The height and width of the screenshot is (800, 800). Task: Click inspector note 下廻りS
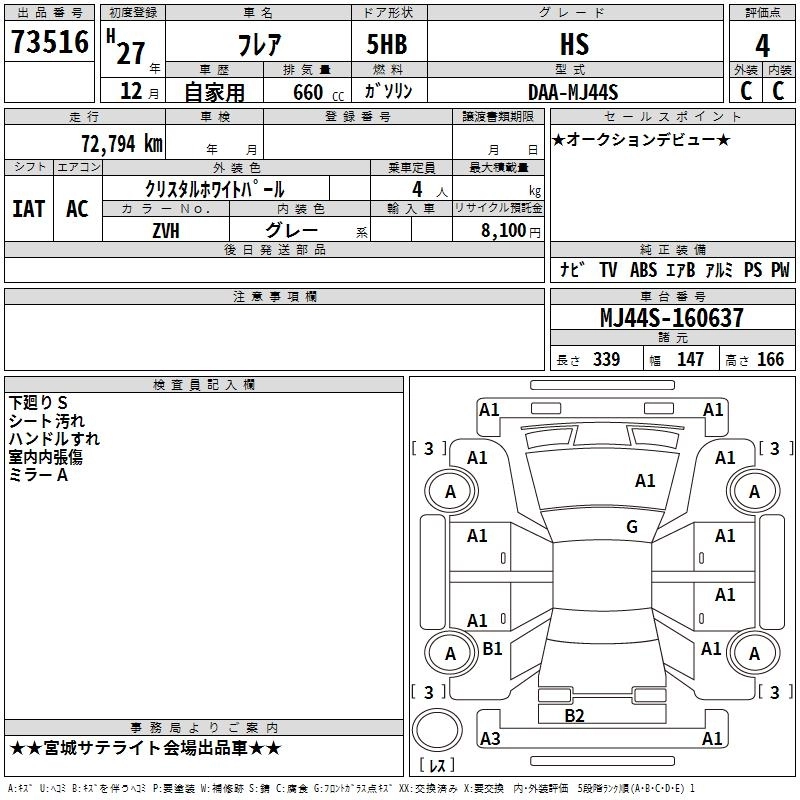[x=38, y=403]
